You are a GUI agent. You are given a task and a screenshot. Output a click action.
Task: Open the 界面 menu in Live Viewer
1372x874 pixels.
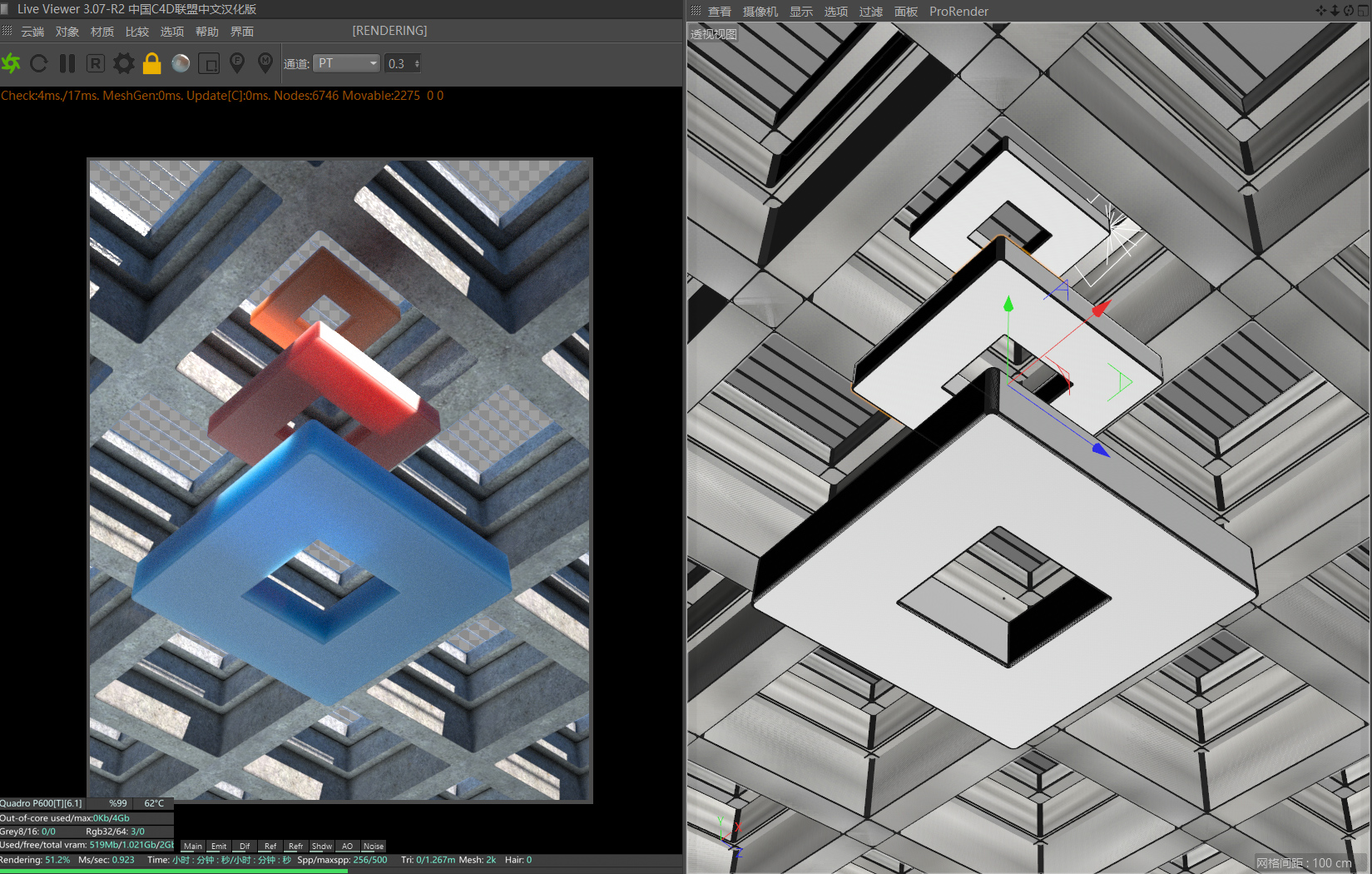point(242,32)
